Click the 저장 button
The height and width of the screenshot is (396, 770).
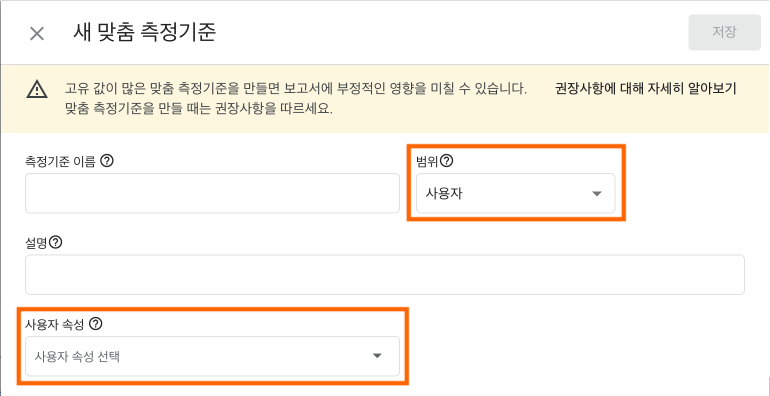(x=724, y=32)
